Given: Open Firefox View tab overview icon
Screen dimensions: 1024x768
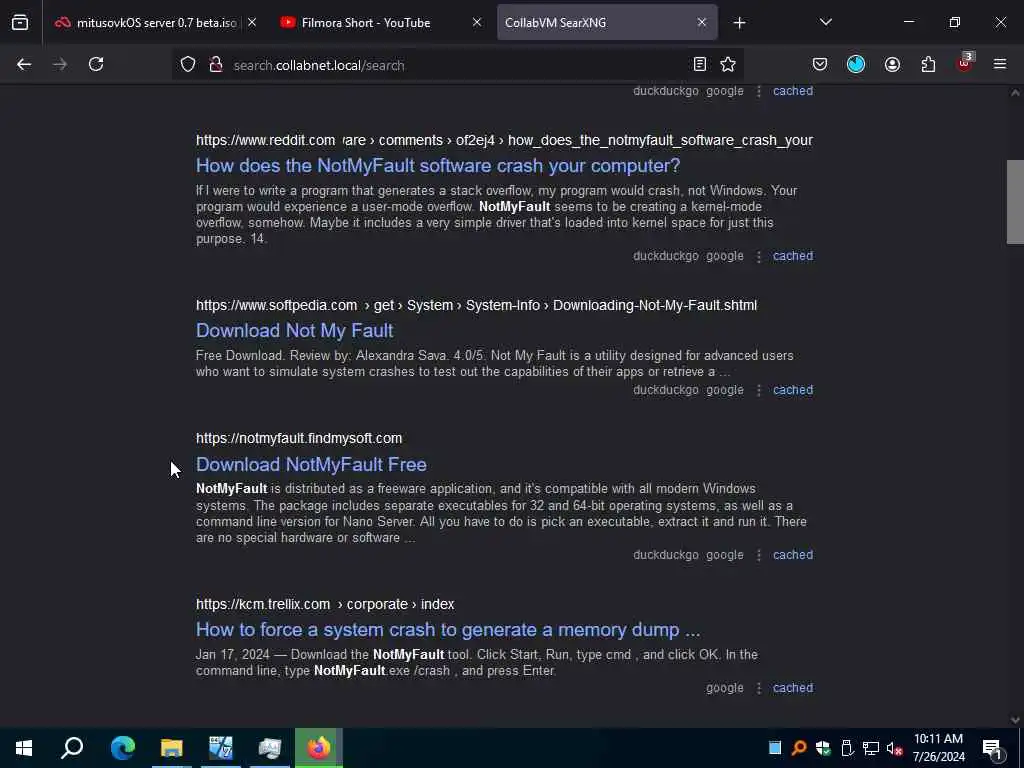Looking at the screenshot, I should [20, 23].
